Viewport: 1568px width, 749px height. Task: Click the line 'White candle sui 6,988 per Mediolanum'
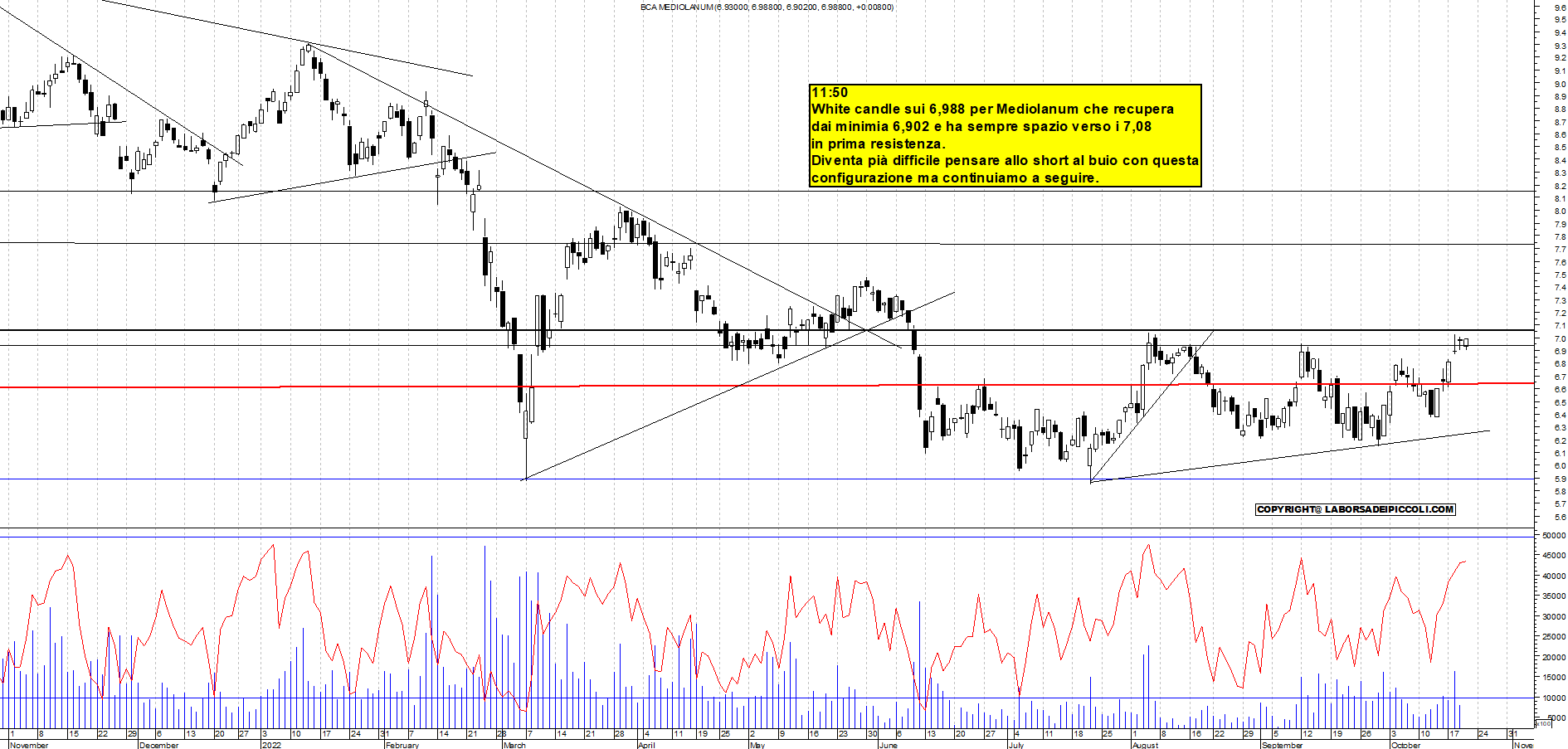(x=992, y=109)
